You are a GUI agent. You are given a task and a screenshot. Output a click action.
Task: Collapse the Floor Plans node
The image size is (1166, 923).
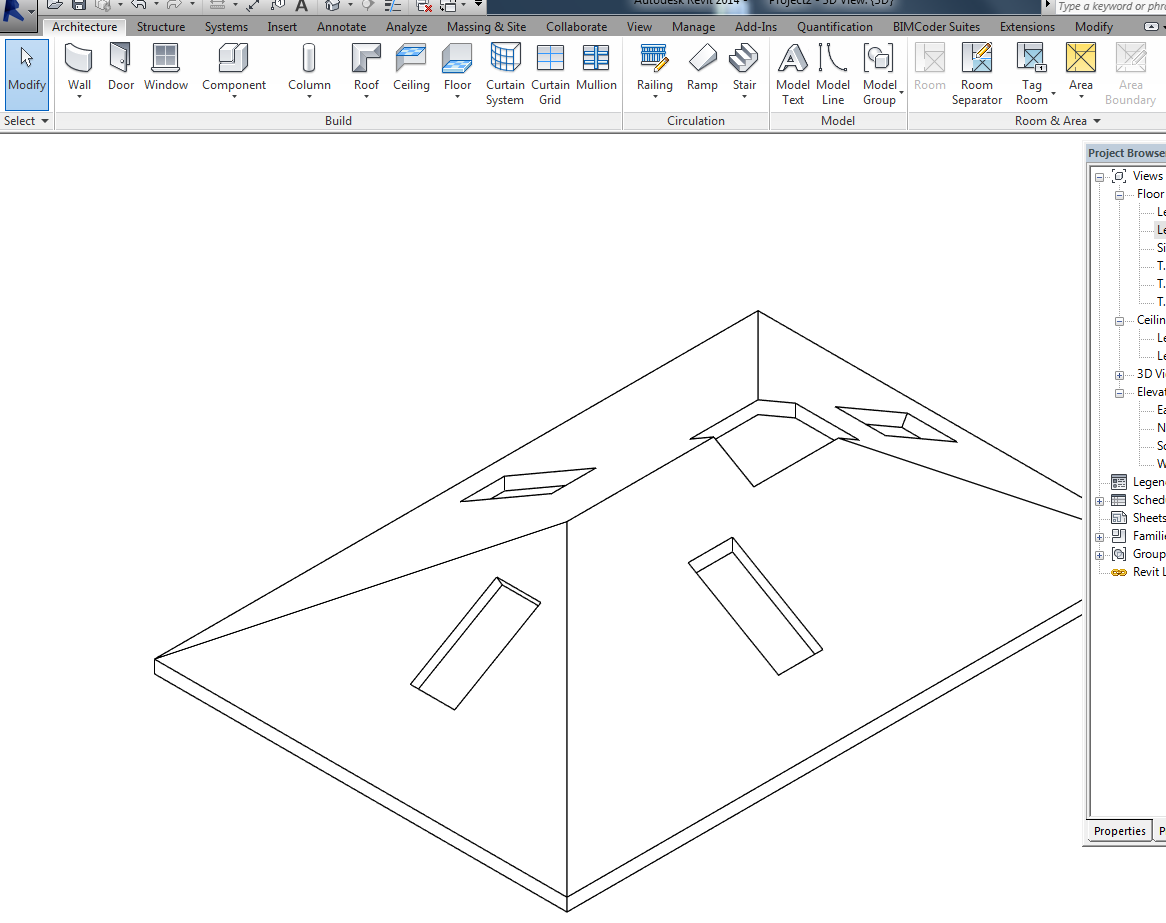pos(1119,195)
